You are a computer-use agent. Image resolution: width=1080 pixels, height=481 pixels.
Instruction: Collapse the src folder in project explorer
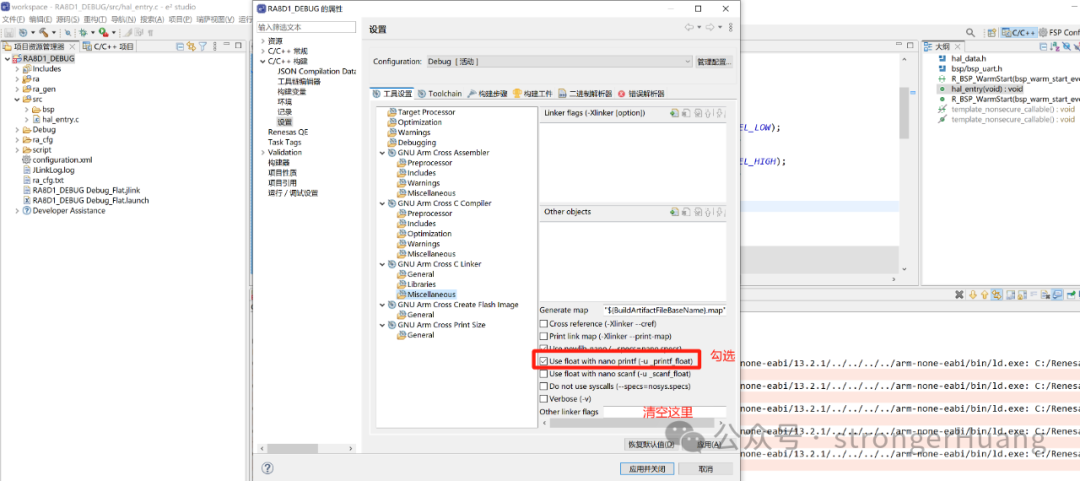17,99
